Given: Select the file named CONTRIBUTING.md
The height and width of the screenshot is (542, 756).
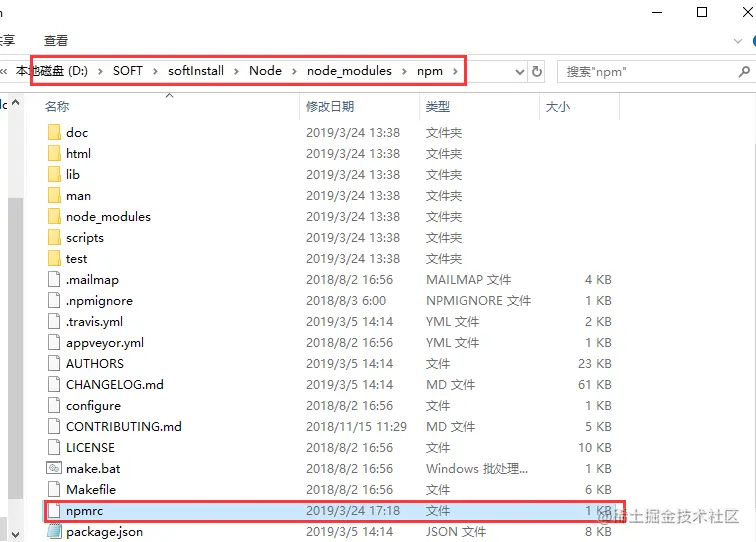Looking at the screenshot, I should pyautogui.click(x=123, y=426).
